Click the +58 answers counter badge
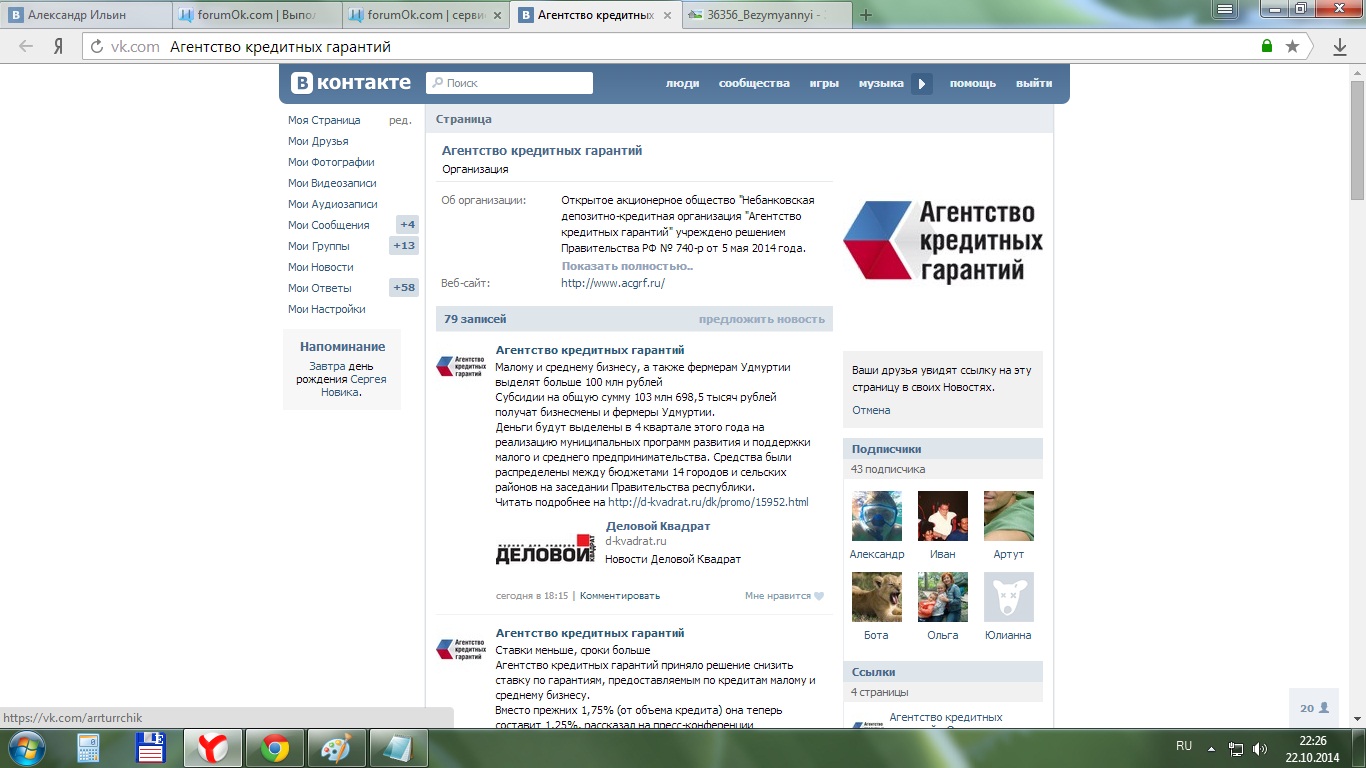The width and height of the screenshot is (1366, 768). point(404,288)
